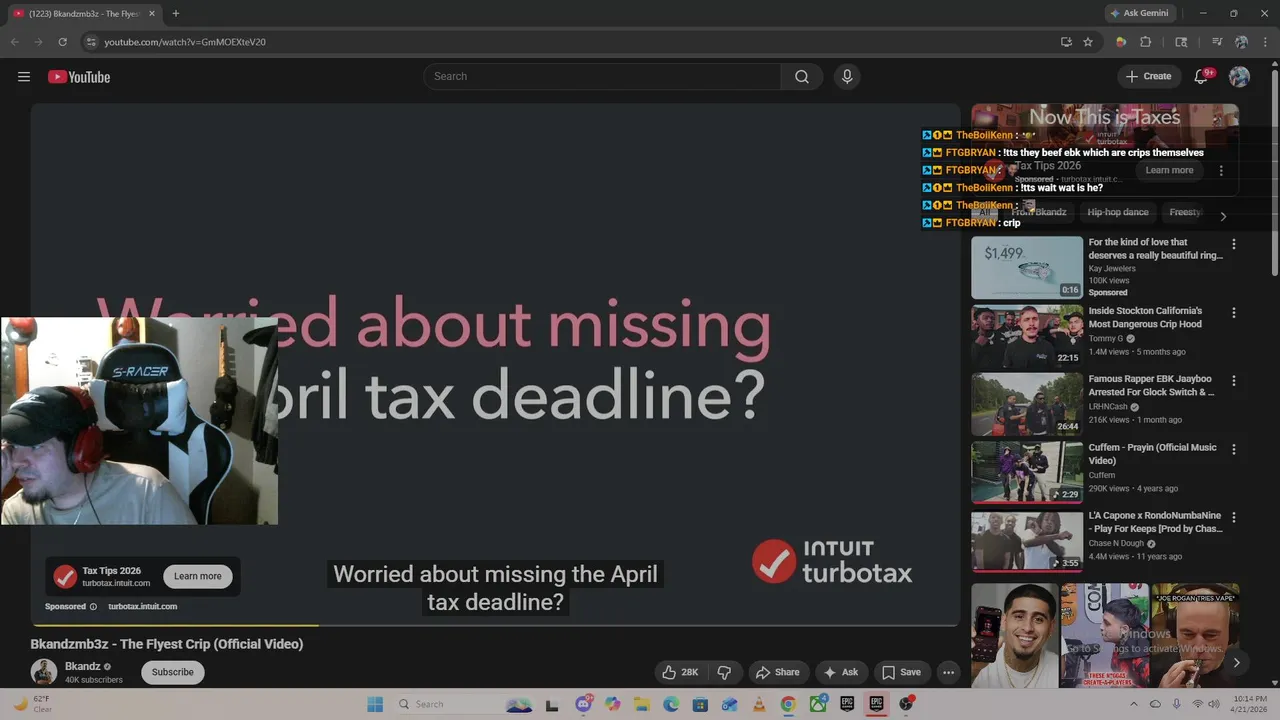The width and height of the screenshot is (1280, 720).
Task: Like the video with thumbs up
Action: tap(680, 672)
